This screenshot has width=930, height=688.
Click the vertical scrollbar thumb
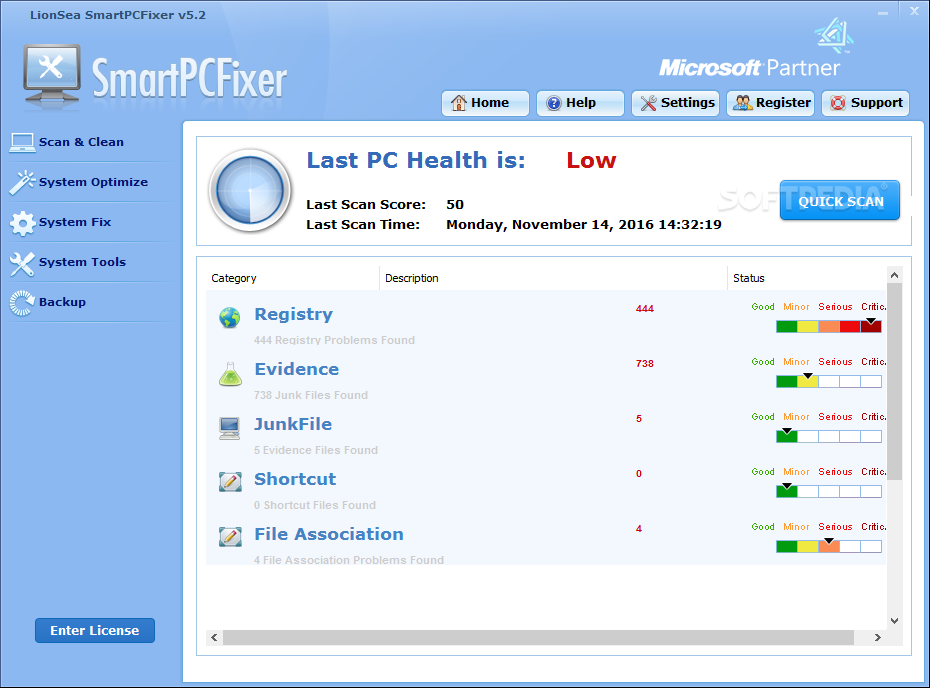tap(894, 381)
